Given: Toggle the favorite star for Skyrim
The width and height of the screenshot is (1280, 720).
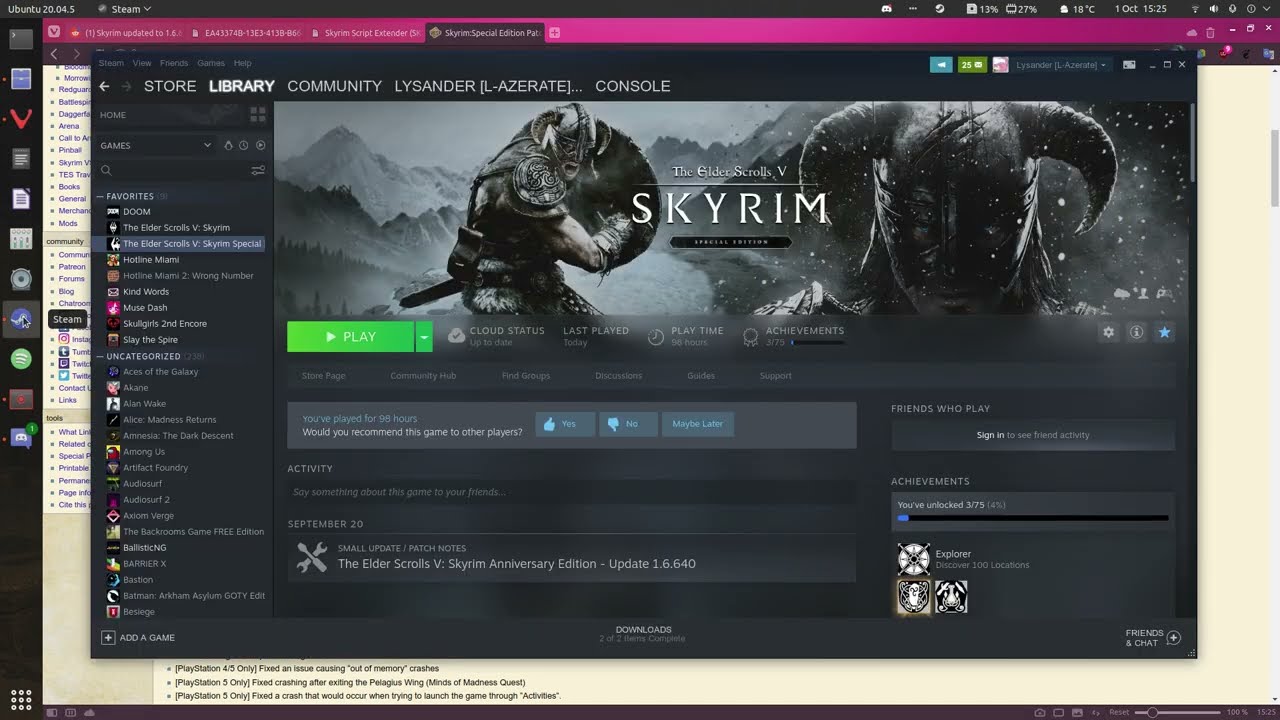Looking at the screenshot, I should (x=1164, y=332).
